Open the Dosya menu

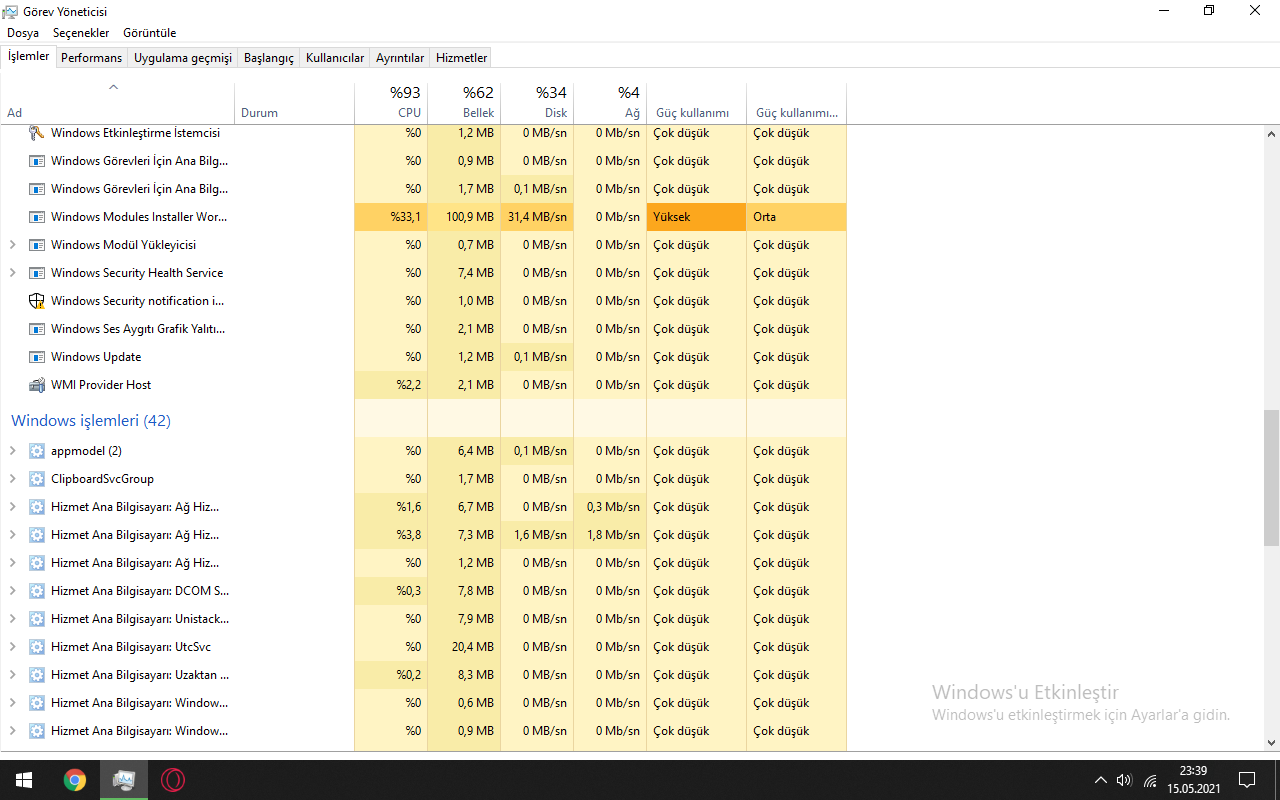[23, 33]
